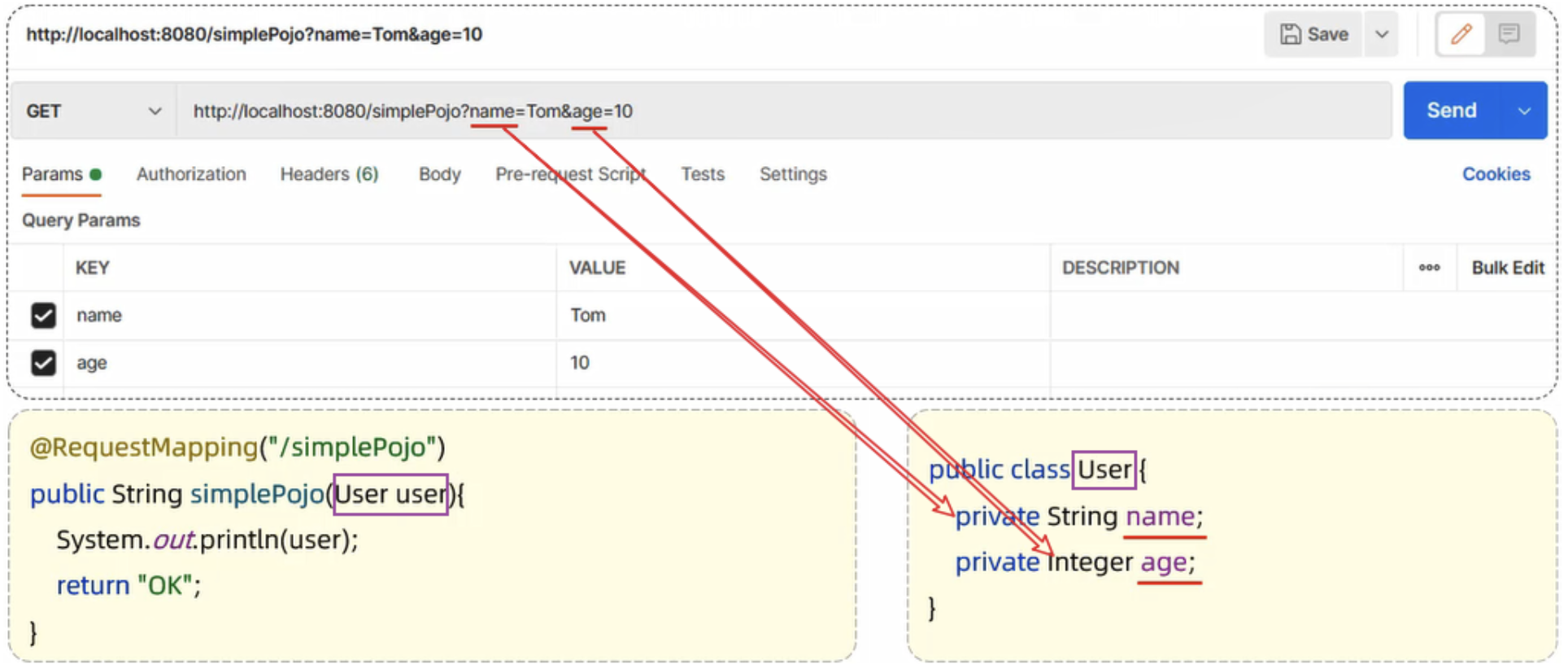Open the Authorization tab
1568x664 pixels.
click(191, 174)
